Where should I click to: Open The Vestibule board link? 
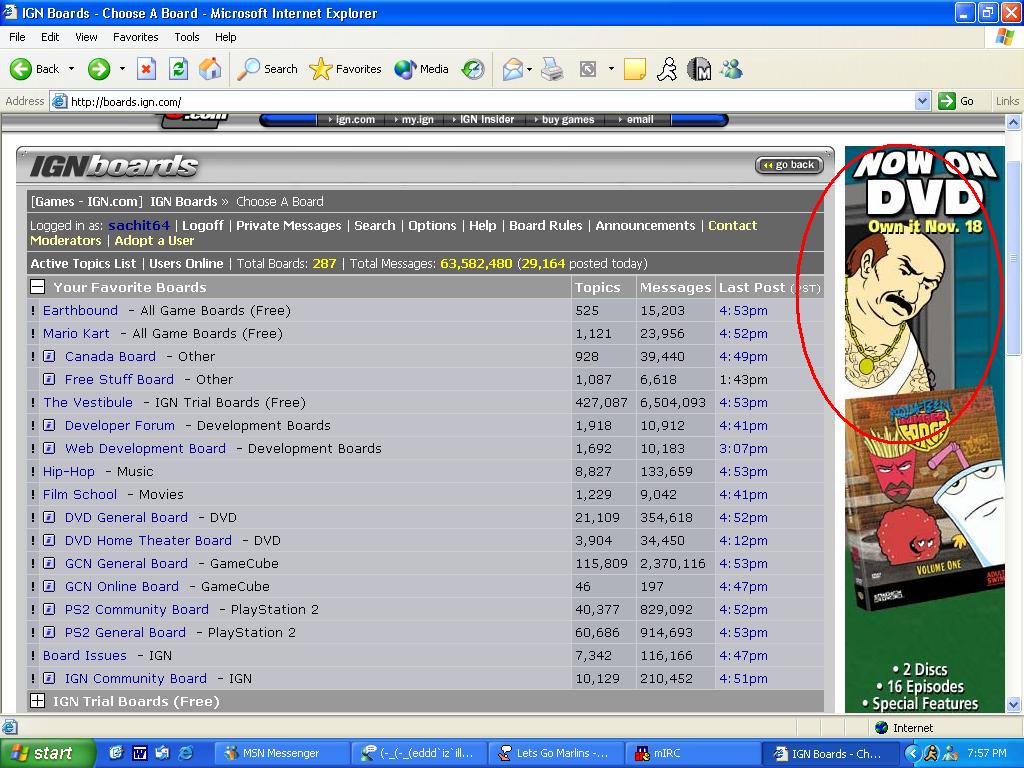click(x=88, y=402)
